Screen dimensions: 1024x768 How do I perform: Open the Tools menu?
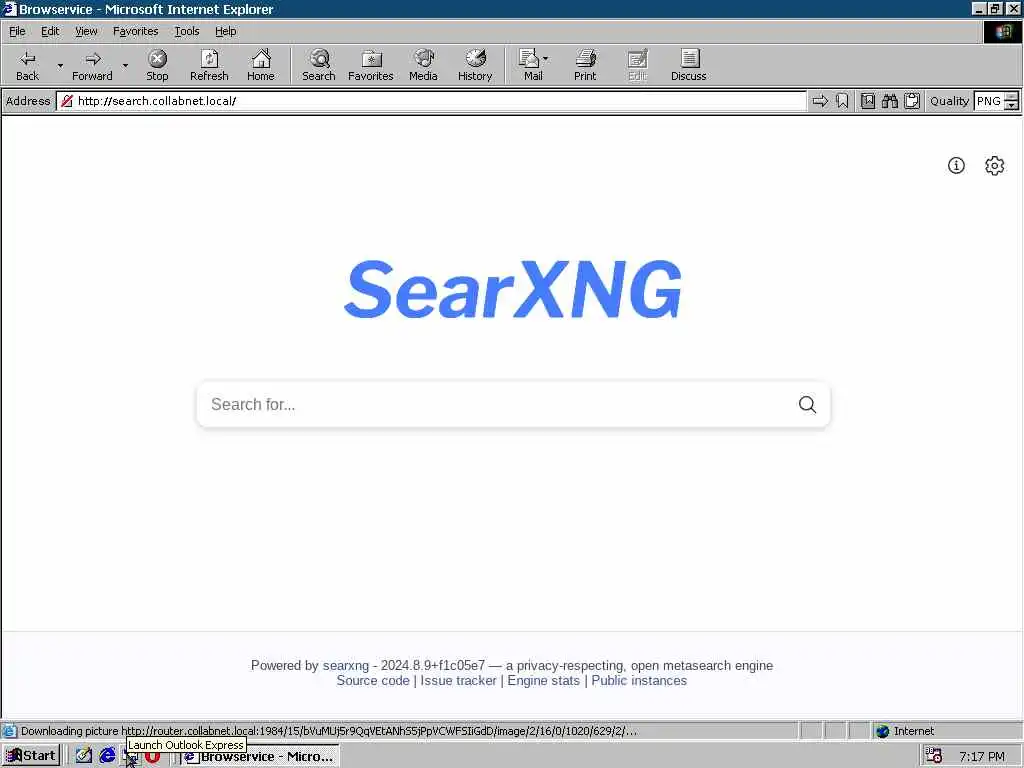coord(186,31)
